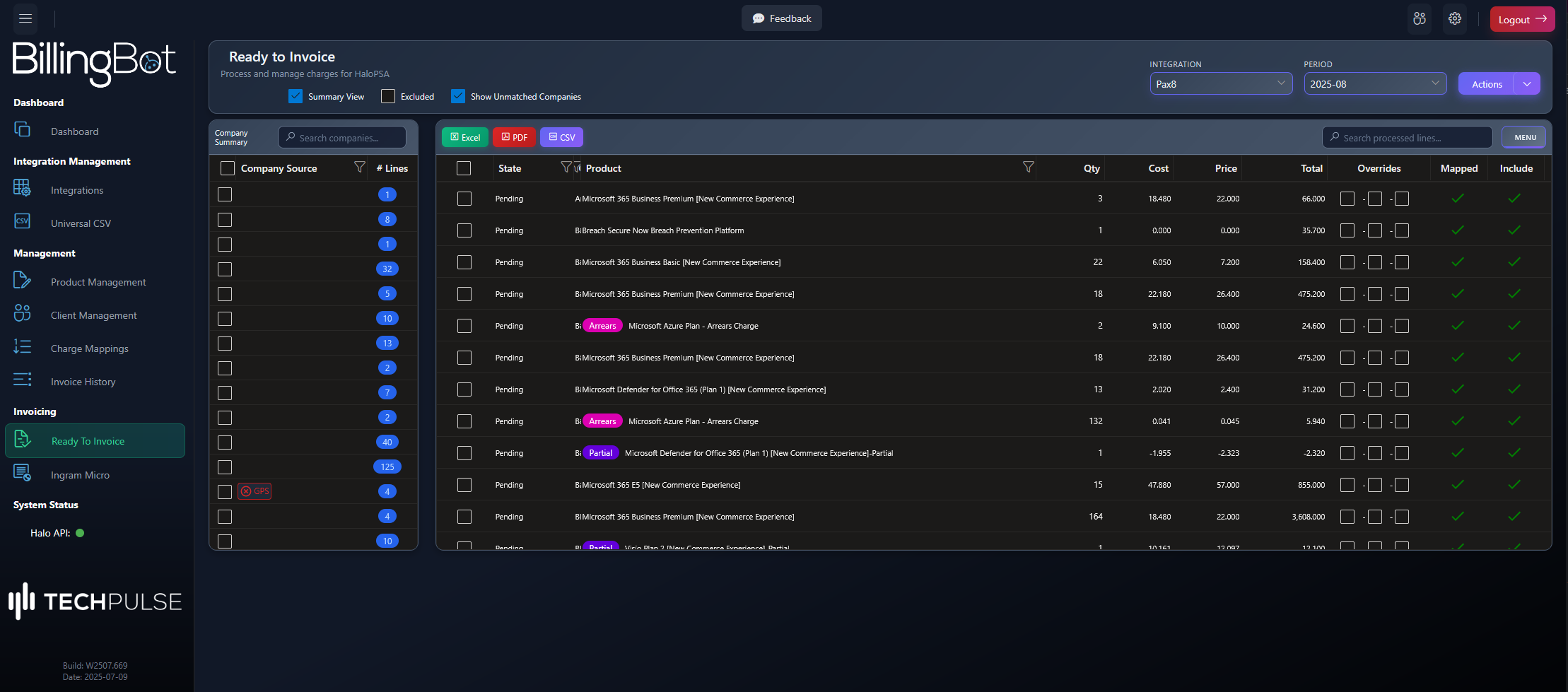Viewport: 1568px width, 692px height.
Task: Click the Halo API green status indicator
Action: coord(80,533)
